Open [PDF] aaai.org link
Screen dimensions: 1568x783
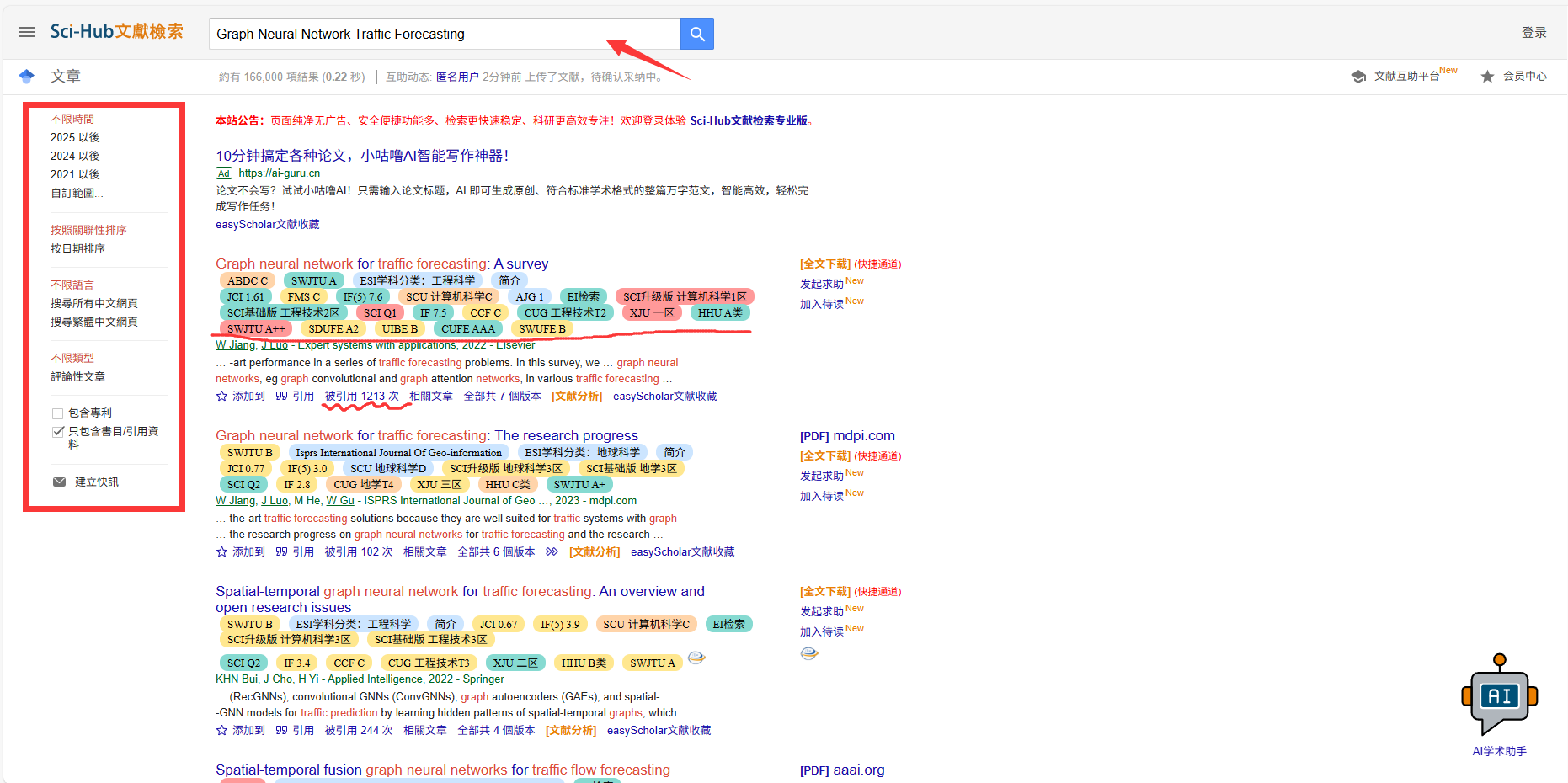click(x=842, y=770)
